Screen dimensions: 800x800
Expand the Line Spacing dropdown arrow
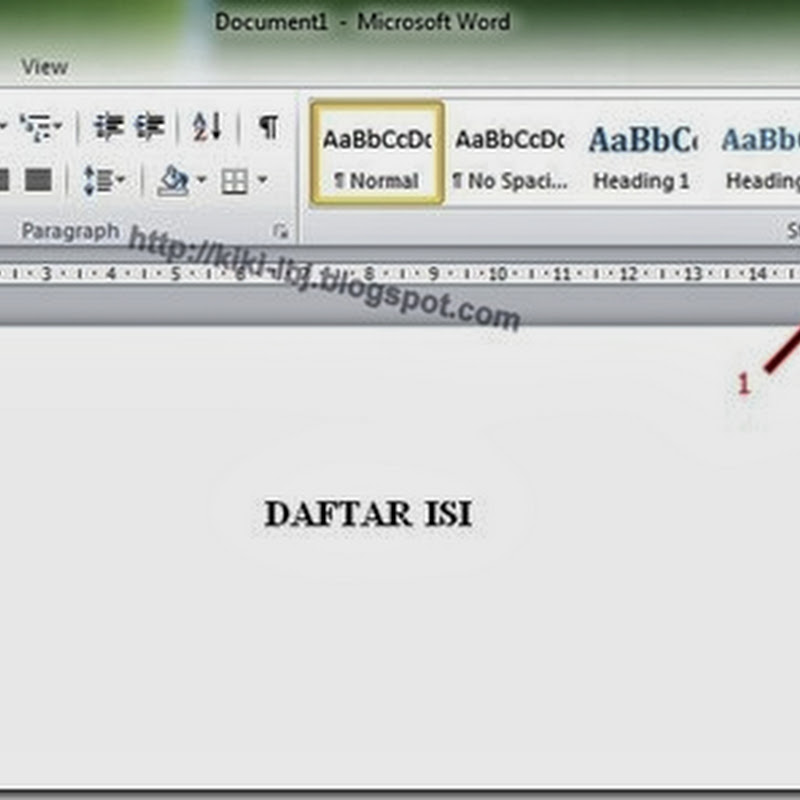point(121,180)
